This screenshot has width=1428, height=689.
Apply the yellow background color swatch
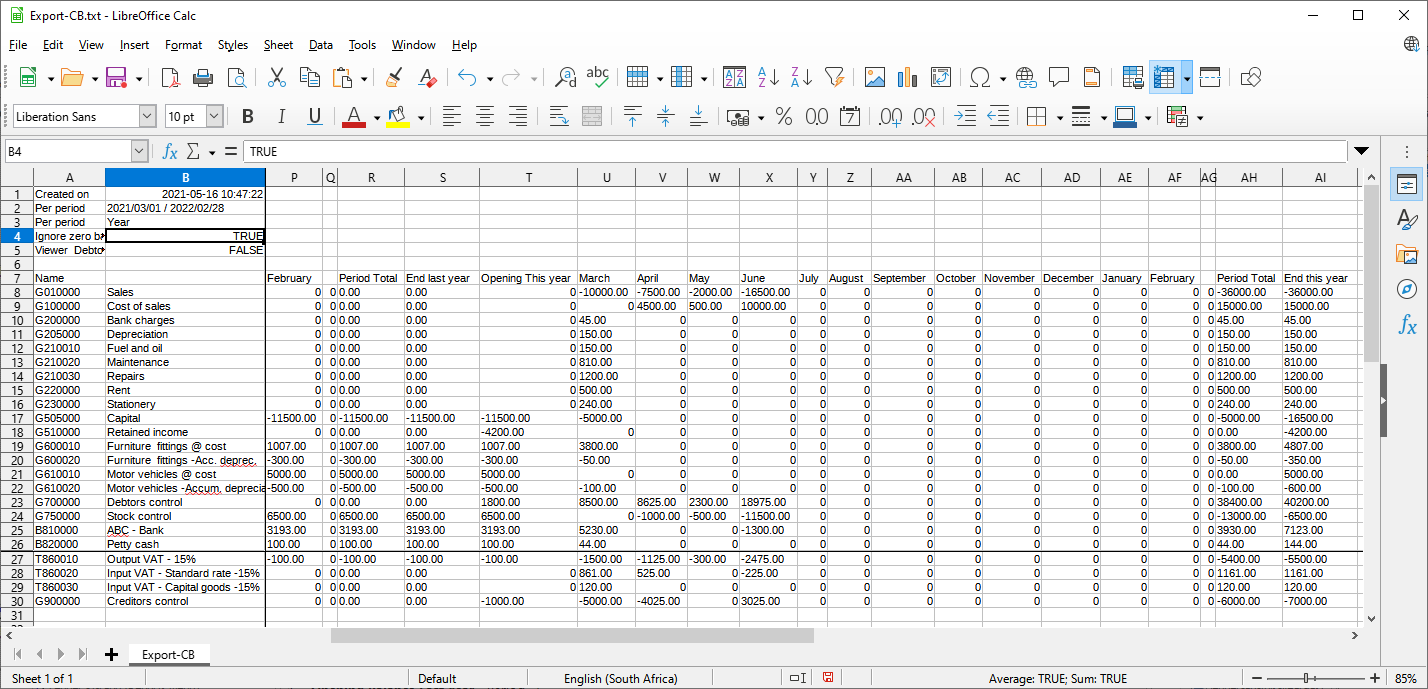coord(397,117)
